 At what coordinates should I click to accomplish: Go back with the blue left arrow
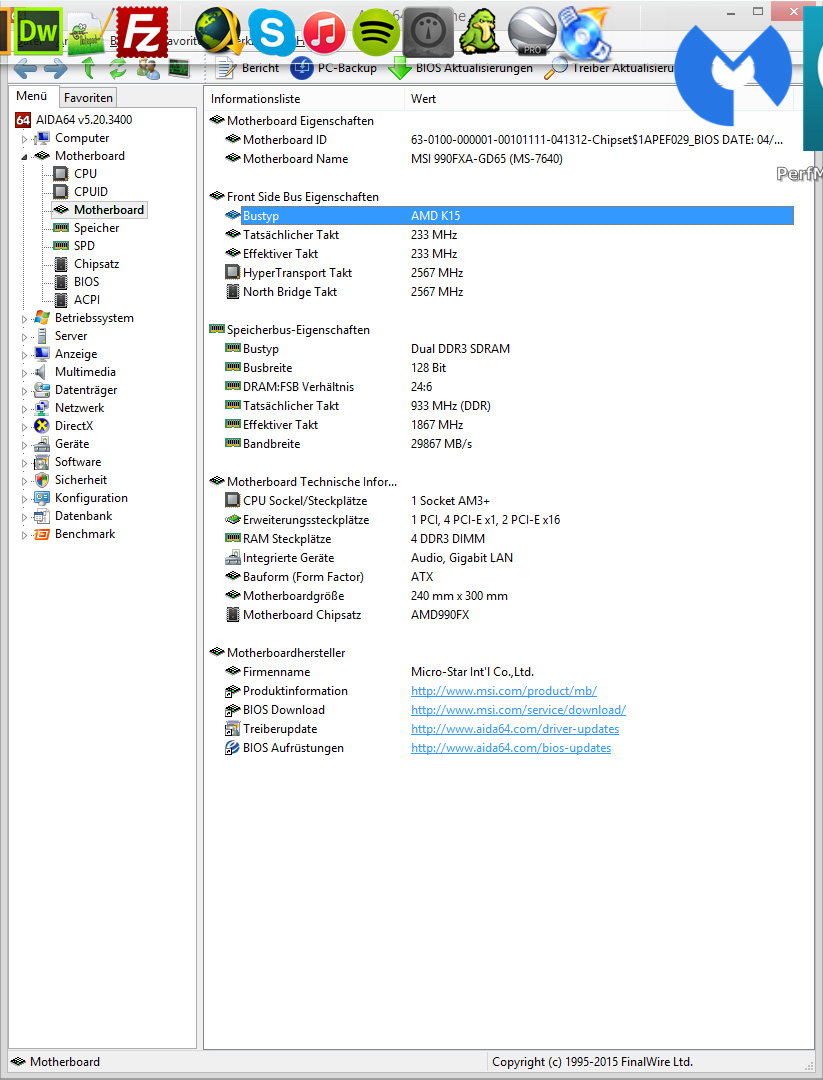tap(25, 68)
